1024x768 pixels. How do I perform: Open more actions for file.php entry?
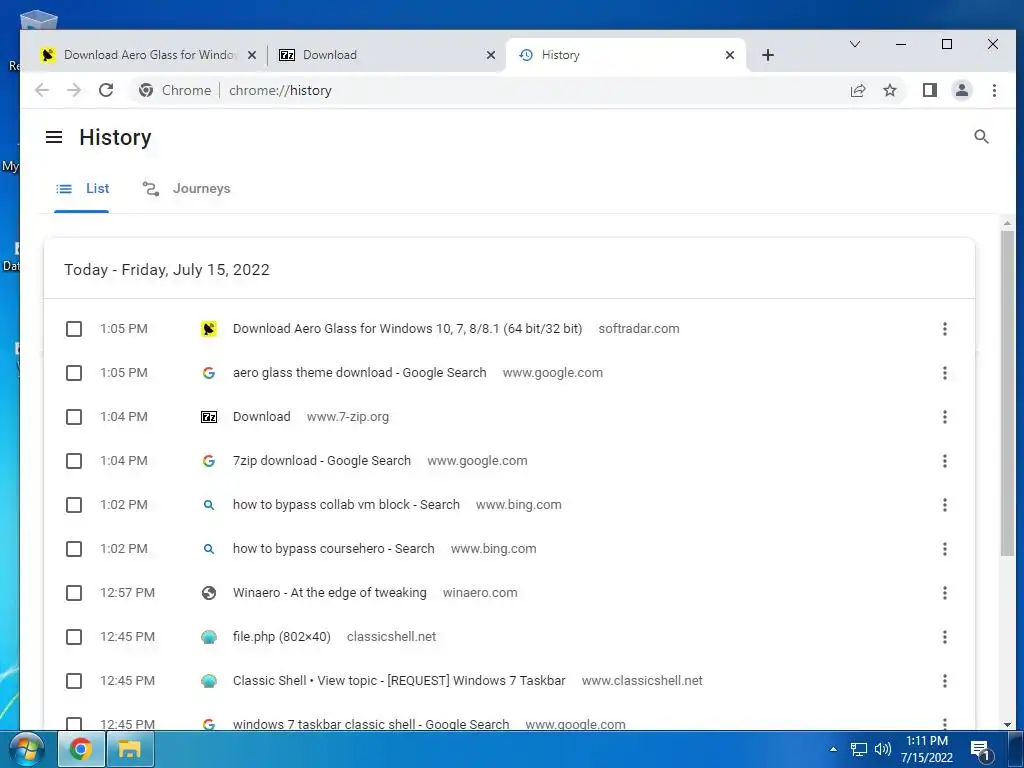click(x=944, y=637)
